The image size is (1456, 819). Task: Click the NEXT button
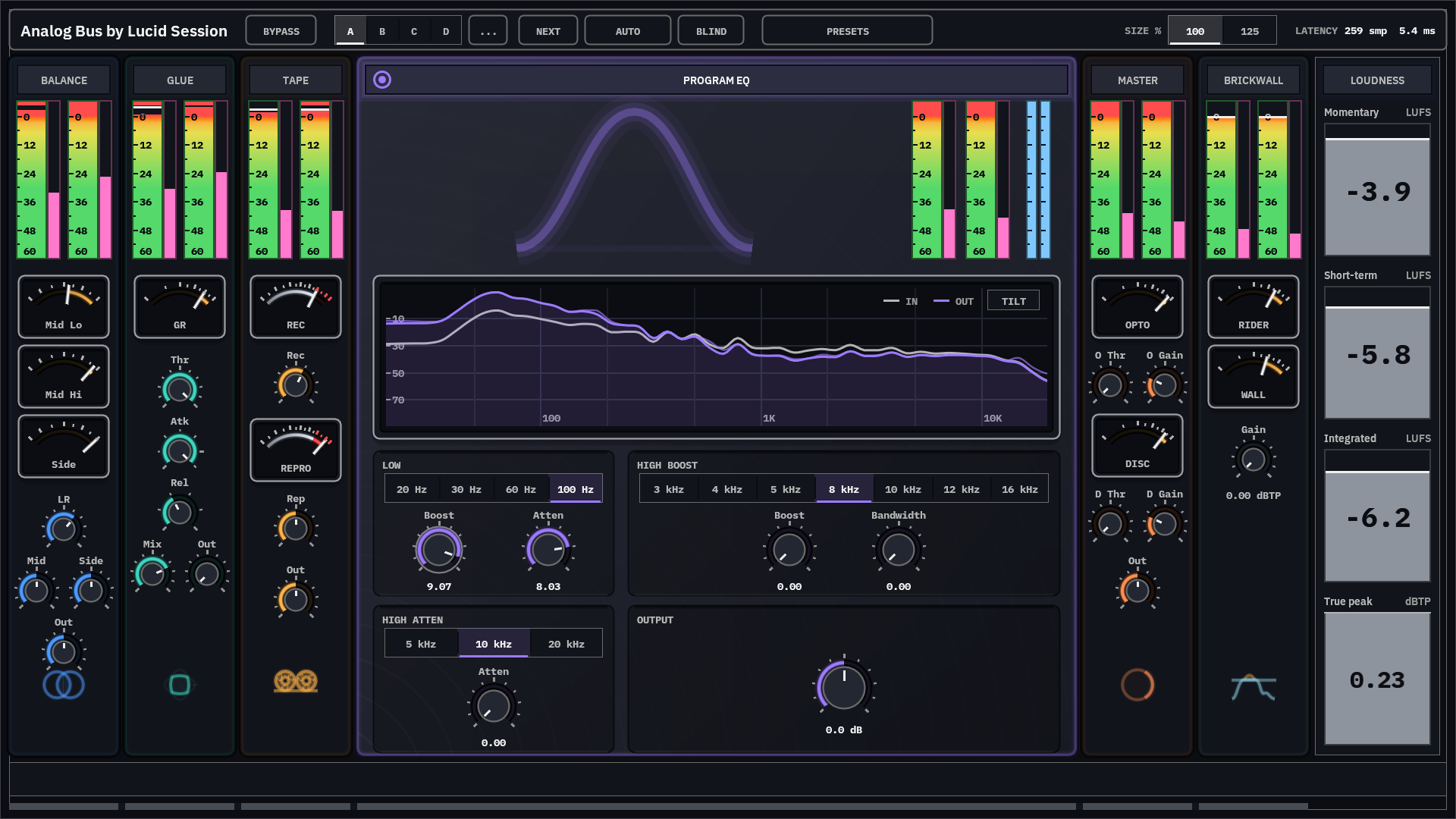tap(548, 31)
